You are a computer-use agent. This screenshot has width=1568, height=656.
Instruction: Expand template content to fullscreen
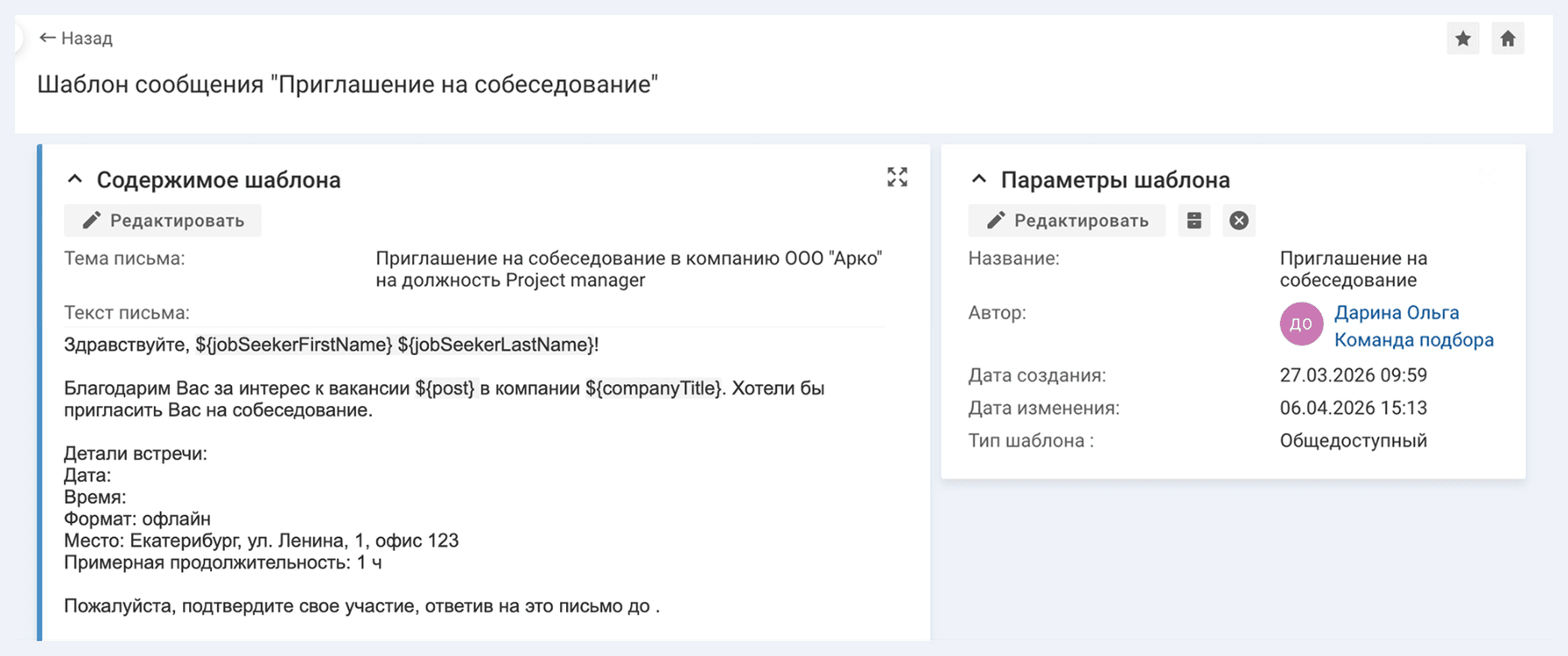pos(897,178)
